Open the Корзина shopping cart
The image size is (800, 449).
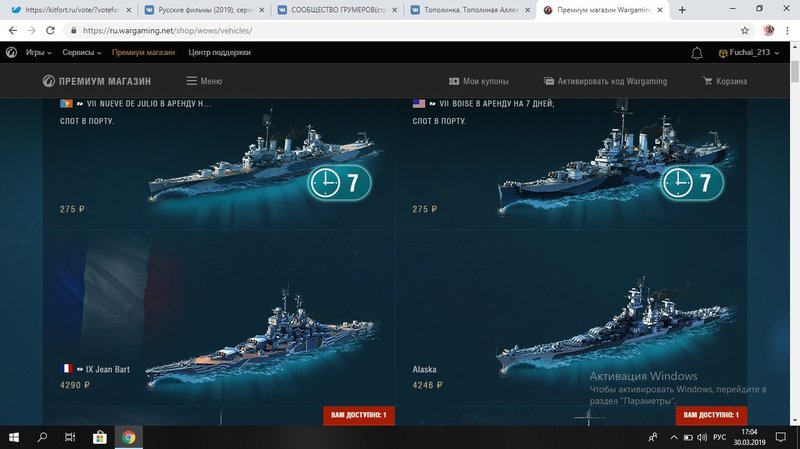point(725,81)
